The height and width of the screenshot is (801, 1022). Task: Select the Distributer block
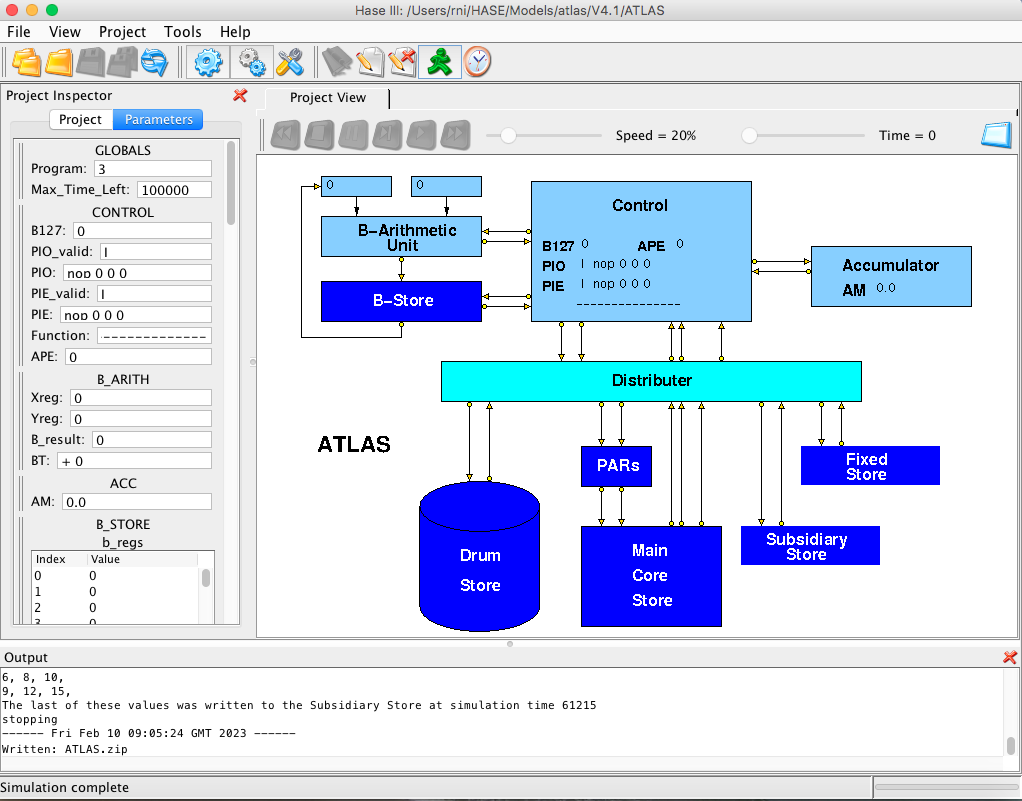click(x=651, y=381)
